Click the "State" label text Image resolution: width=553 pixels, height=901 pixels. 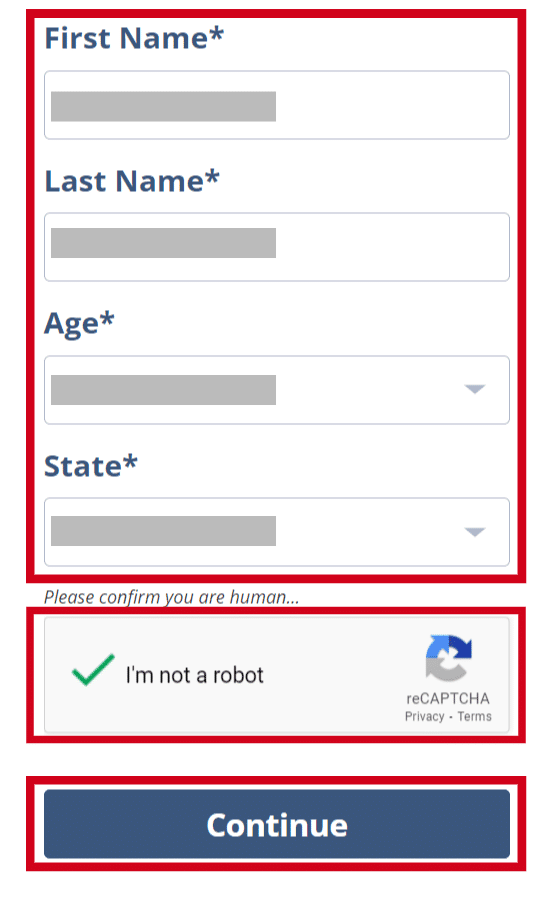coord(83,466)
